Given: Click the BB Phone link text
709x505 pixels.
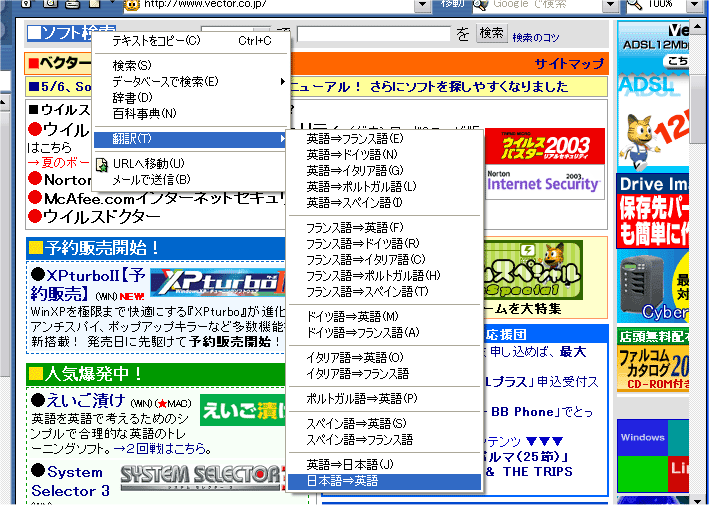Looking at the screenshot, I should (522, 412).
